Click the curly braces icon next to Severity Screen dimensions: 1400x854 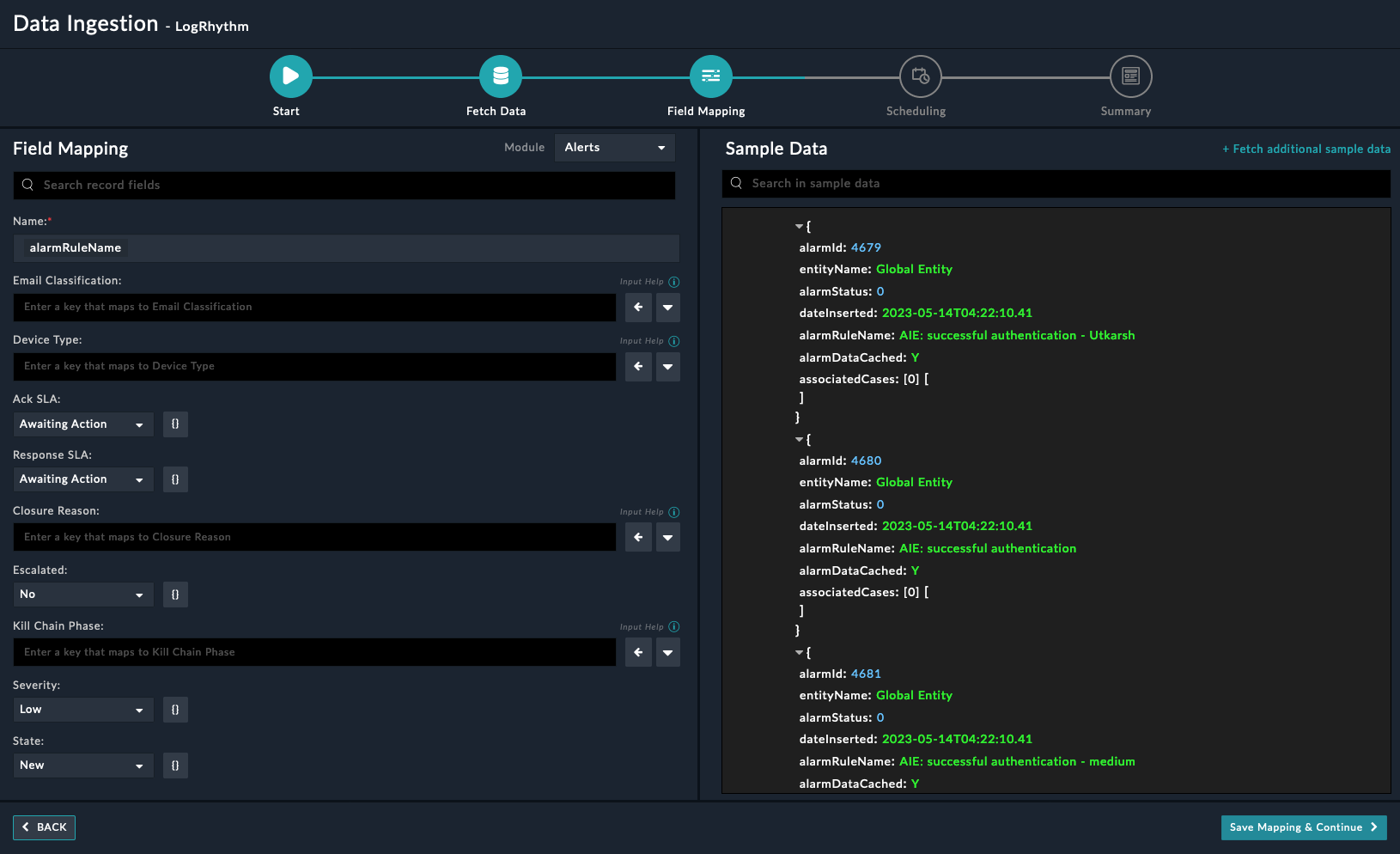pos(175,710)
